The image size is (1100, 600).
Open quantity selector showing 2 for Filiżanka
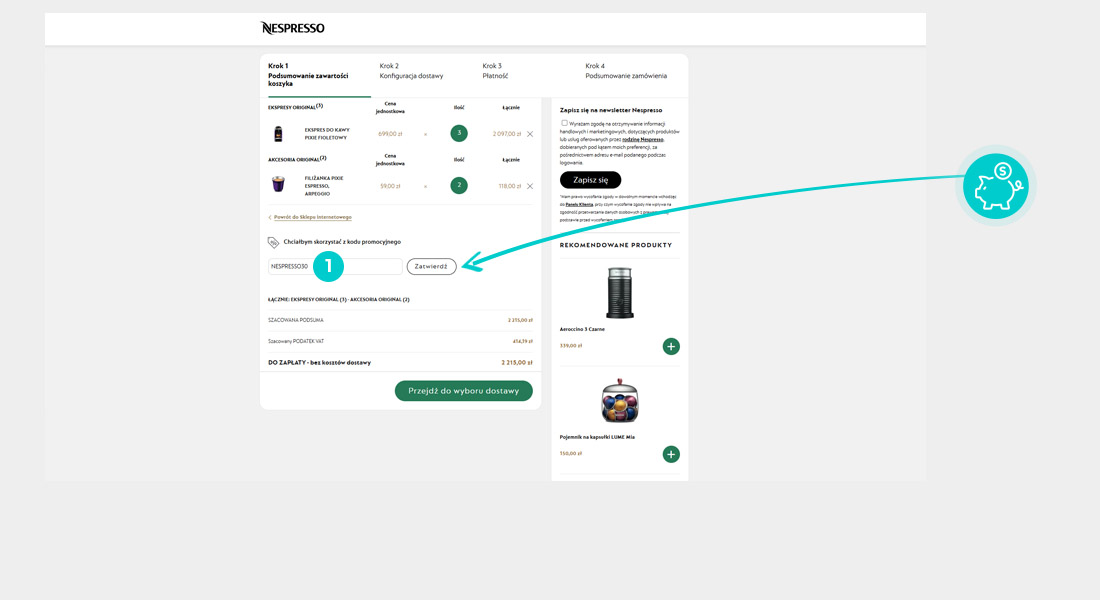pyautogui.click(x=459, y=185)
